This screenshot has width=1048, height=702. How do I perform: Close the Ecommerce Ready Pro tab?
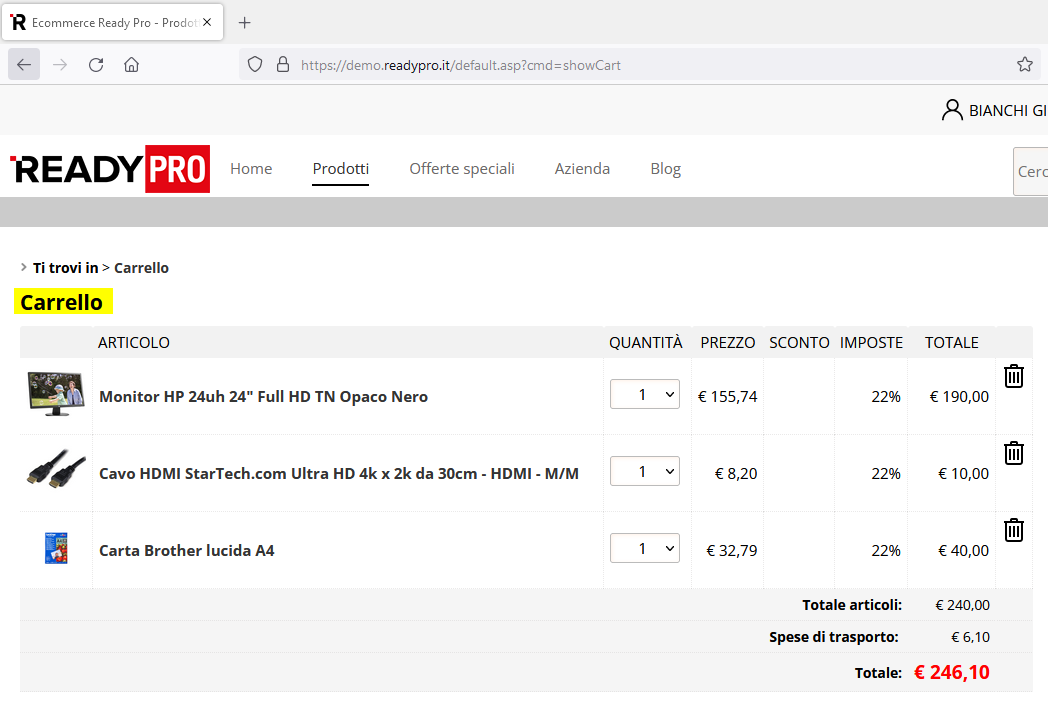(207, 22)
